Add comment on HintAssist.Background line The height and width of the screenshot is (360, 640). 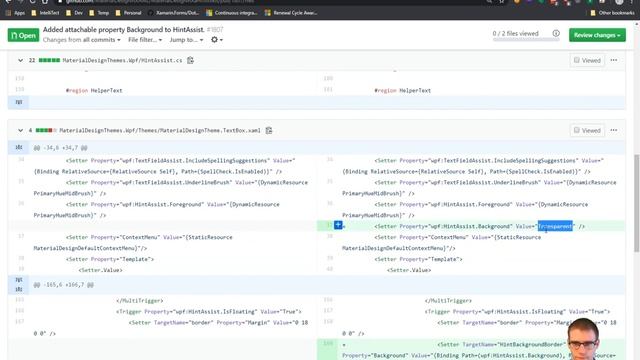point(338,225)
